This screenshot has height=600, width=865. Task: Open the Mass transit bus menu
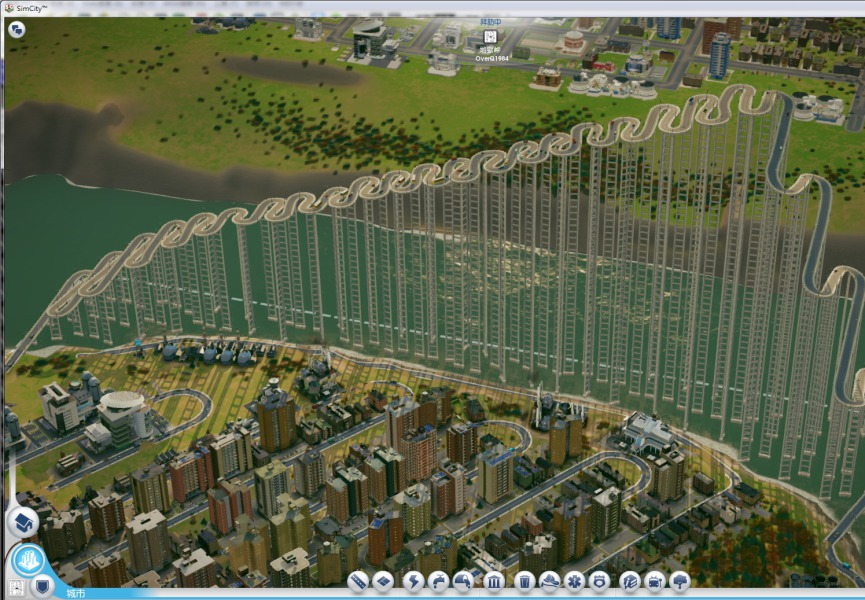pyautogui.click(x=655, y=581)
